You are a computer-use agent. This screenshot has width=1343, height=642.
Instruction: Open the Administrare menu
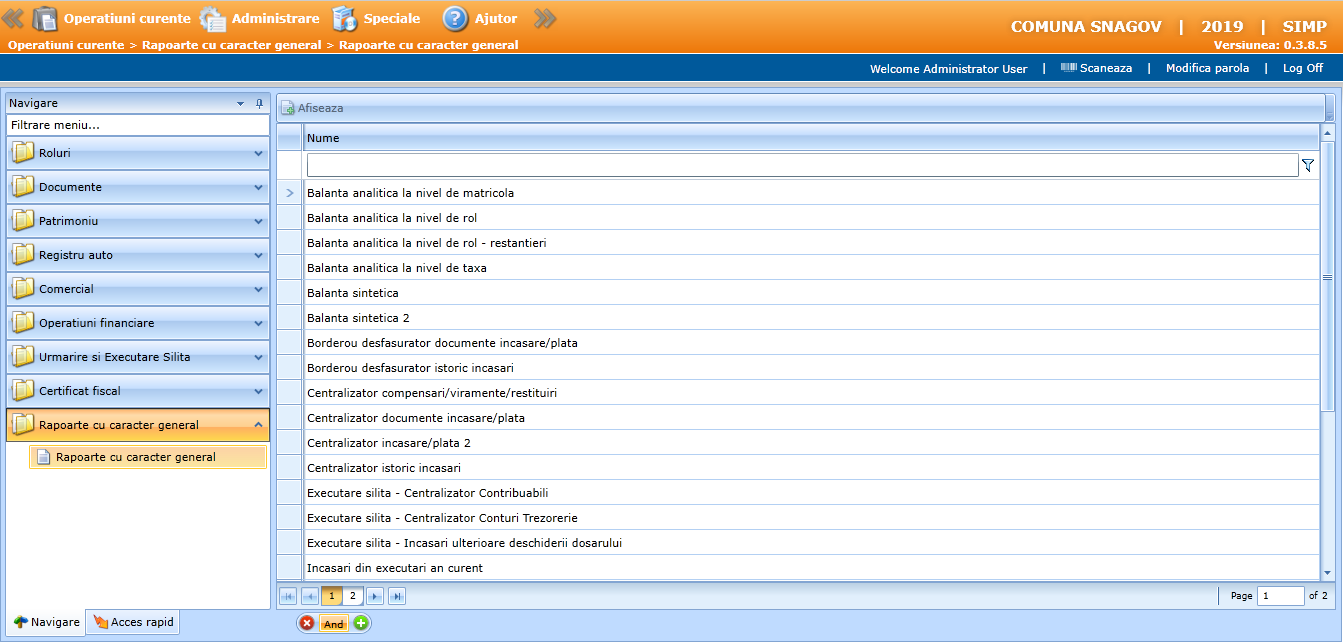point(260,18)
